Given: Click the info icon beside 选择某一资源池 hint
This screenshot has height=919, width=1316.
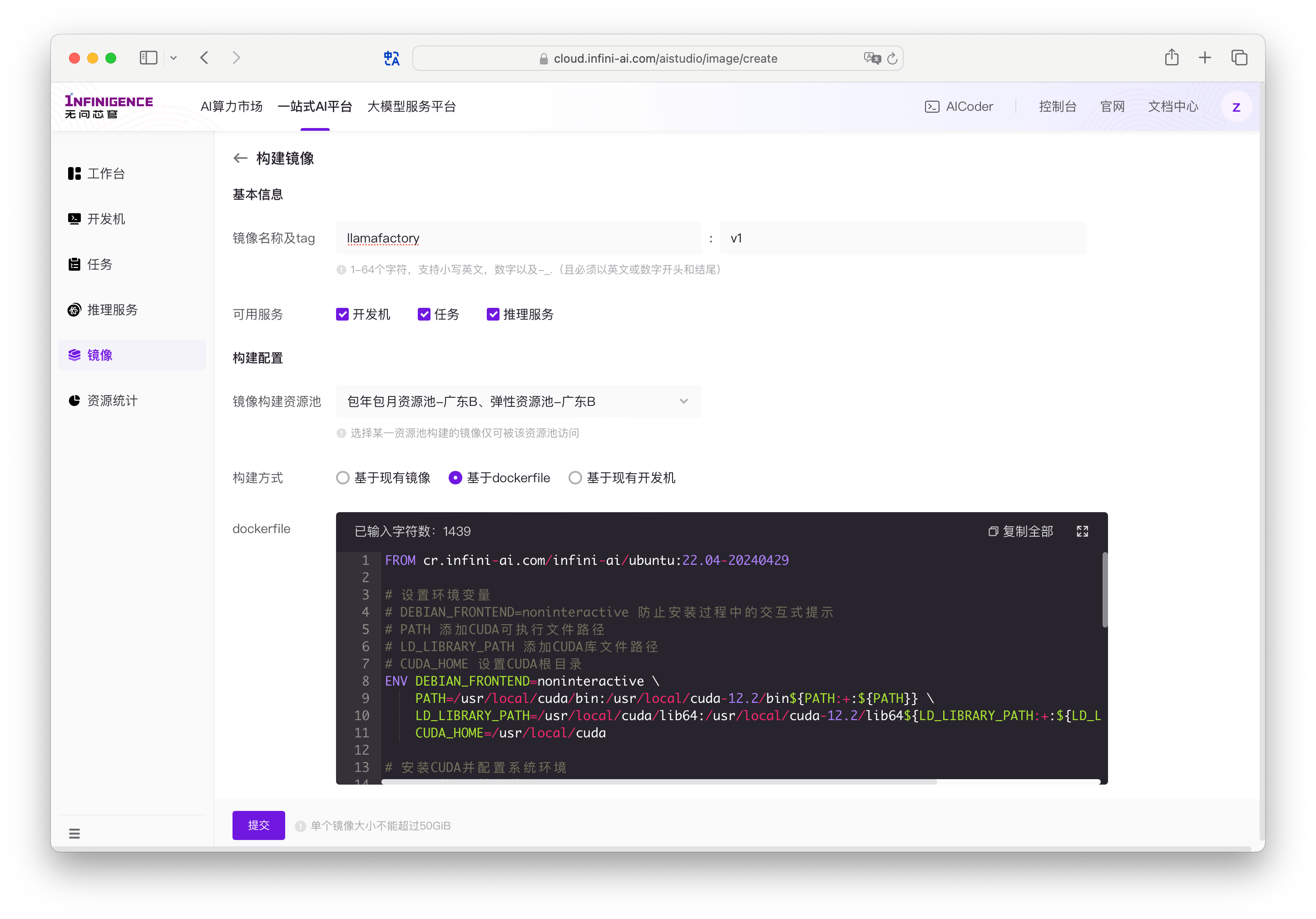Looking at the screenshot, I should (x=341, y=433).
